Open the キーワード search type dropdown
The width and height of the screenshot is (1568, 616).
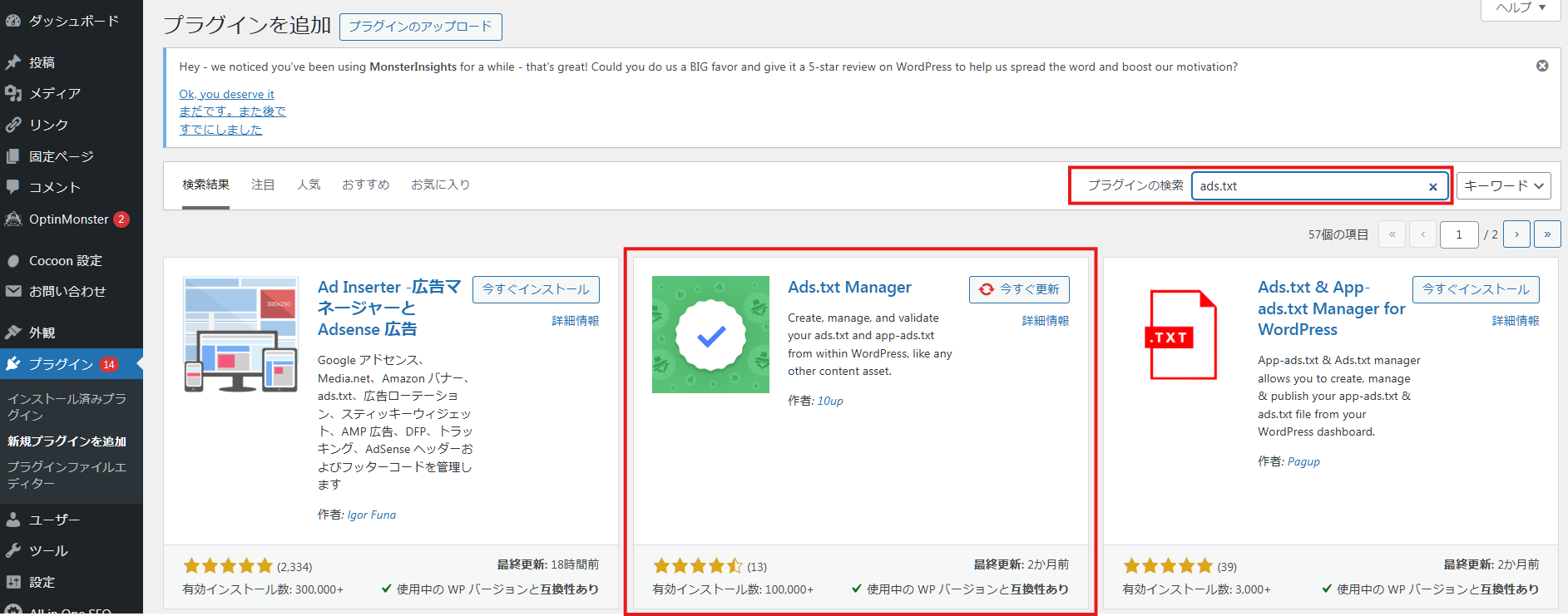click(x=1504, y=186)
